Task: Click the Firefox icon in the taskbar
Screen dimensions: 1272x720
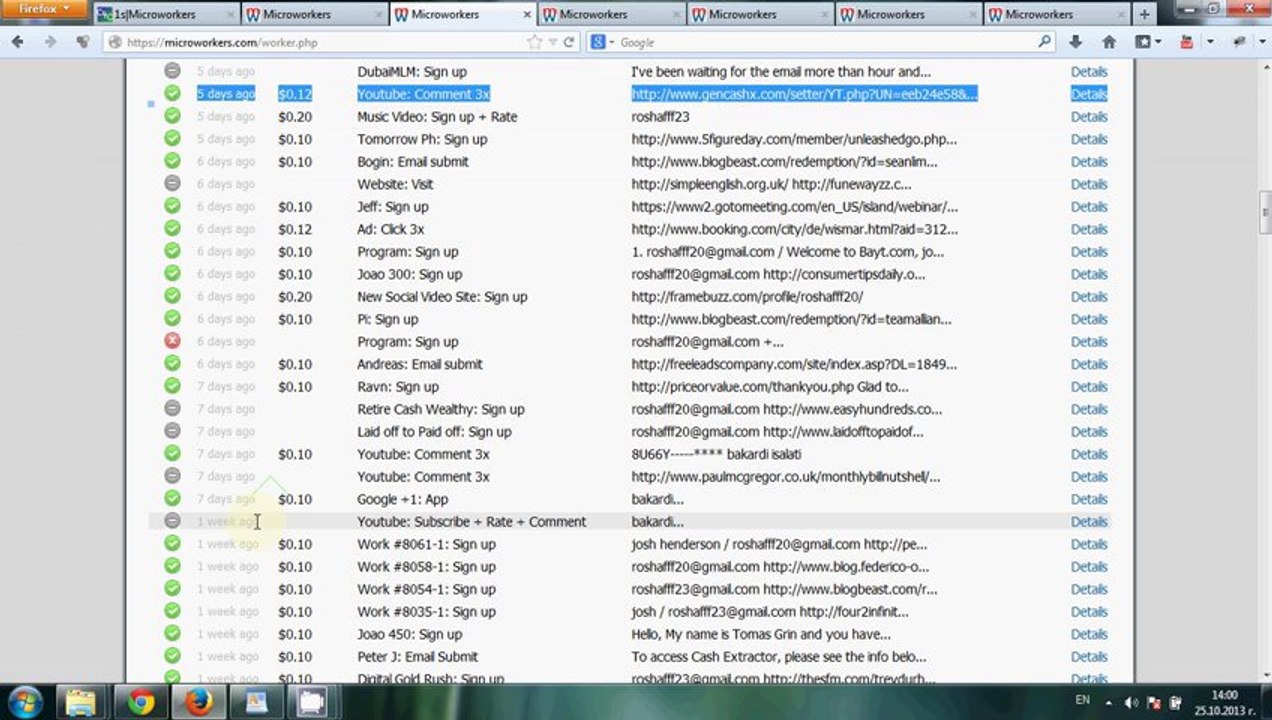Action: tap(198, 702)
